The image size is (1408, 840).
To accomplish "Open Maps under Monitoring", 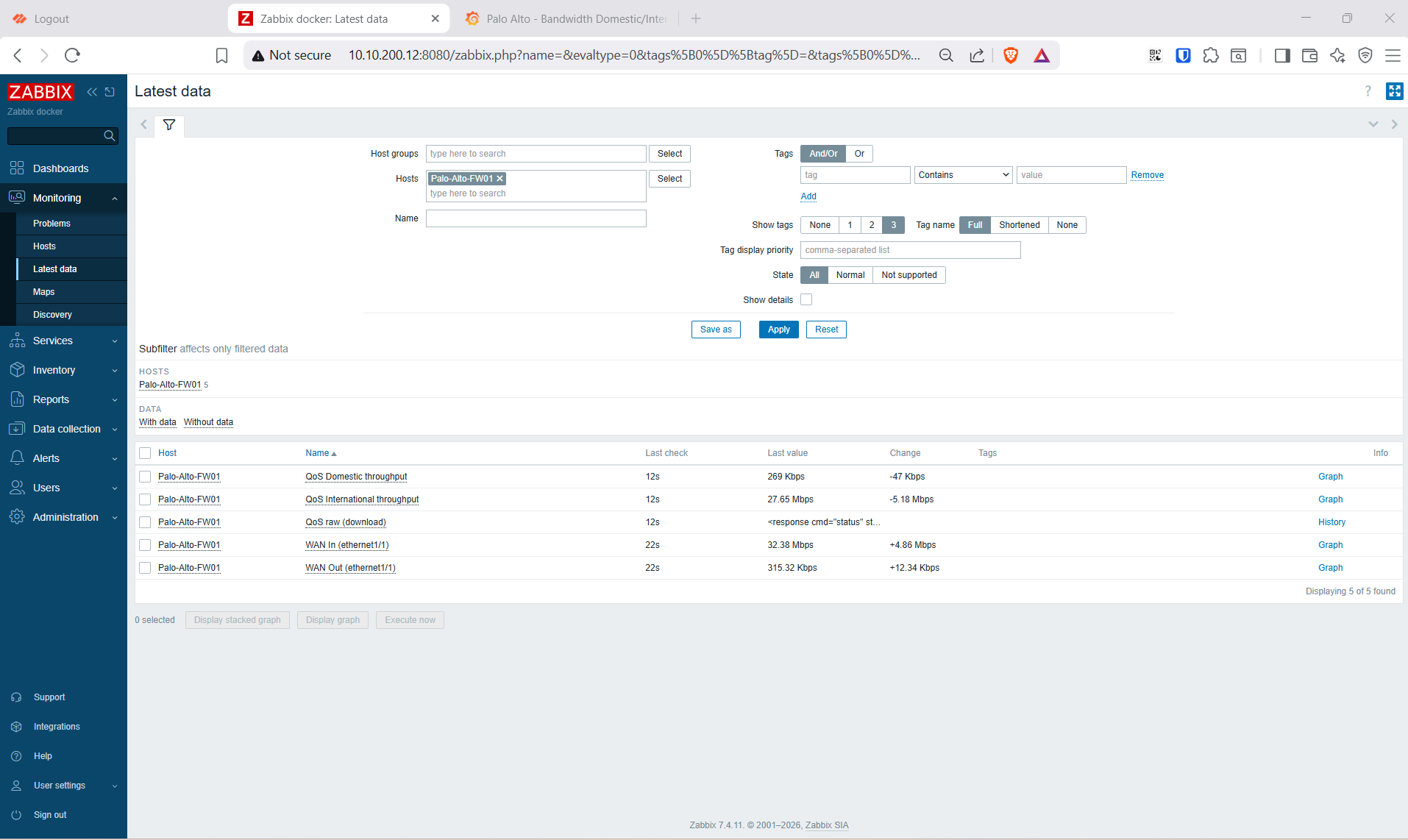I will [x=43, y=292].
